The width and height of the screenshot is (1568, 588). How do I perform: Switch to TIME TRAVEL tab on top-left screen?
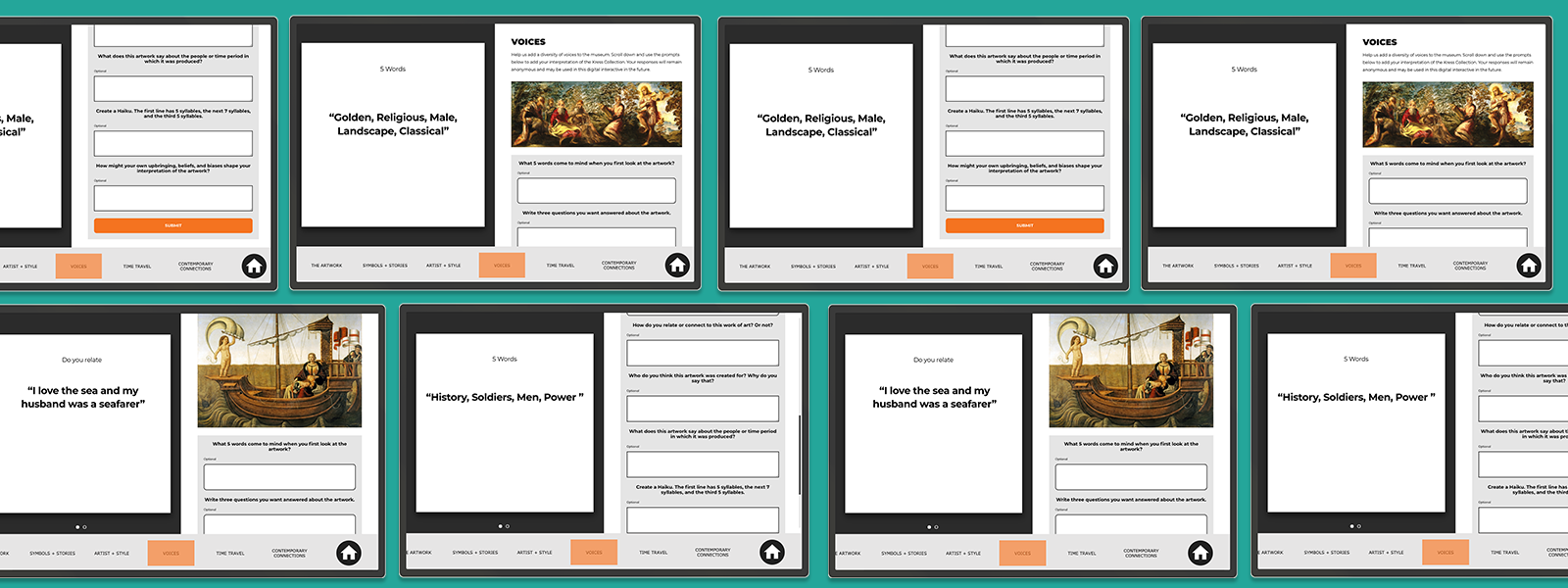click(137, 266)
